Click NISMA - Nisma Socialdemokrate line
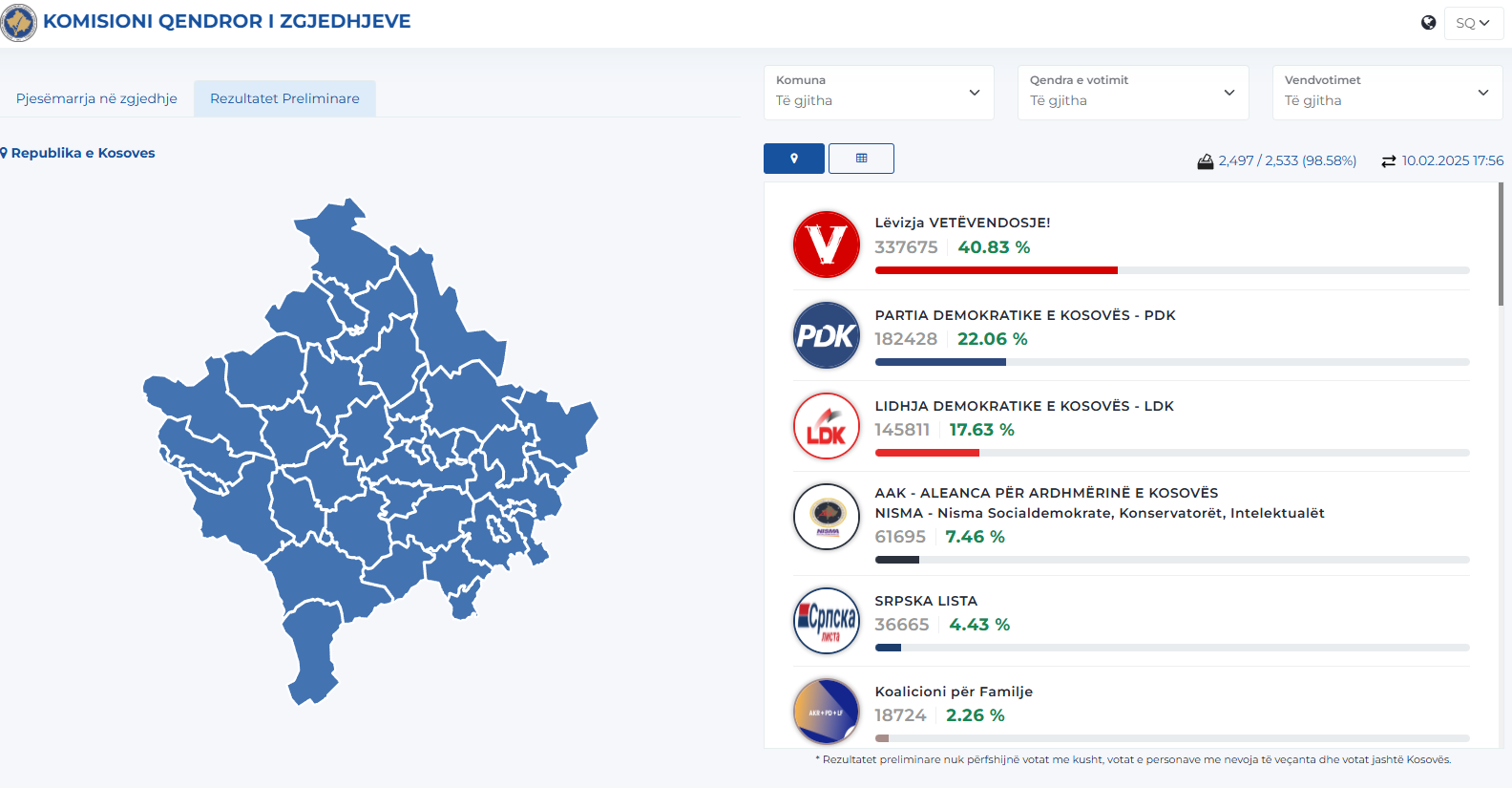 coord(1100,513)
